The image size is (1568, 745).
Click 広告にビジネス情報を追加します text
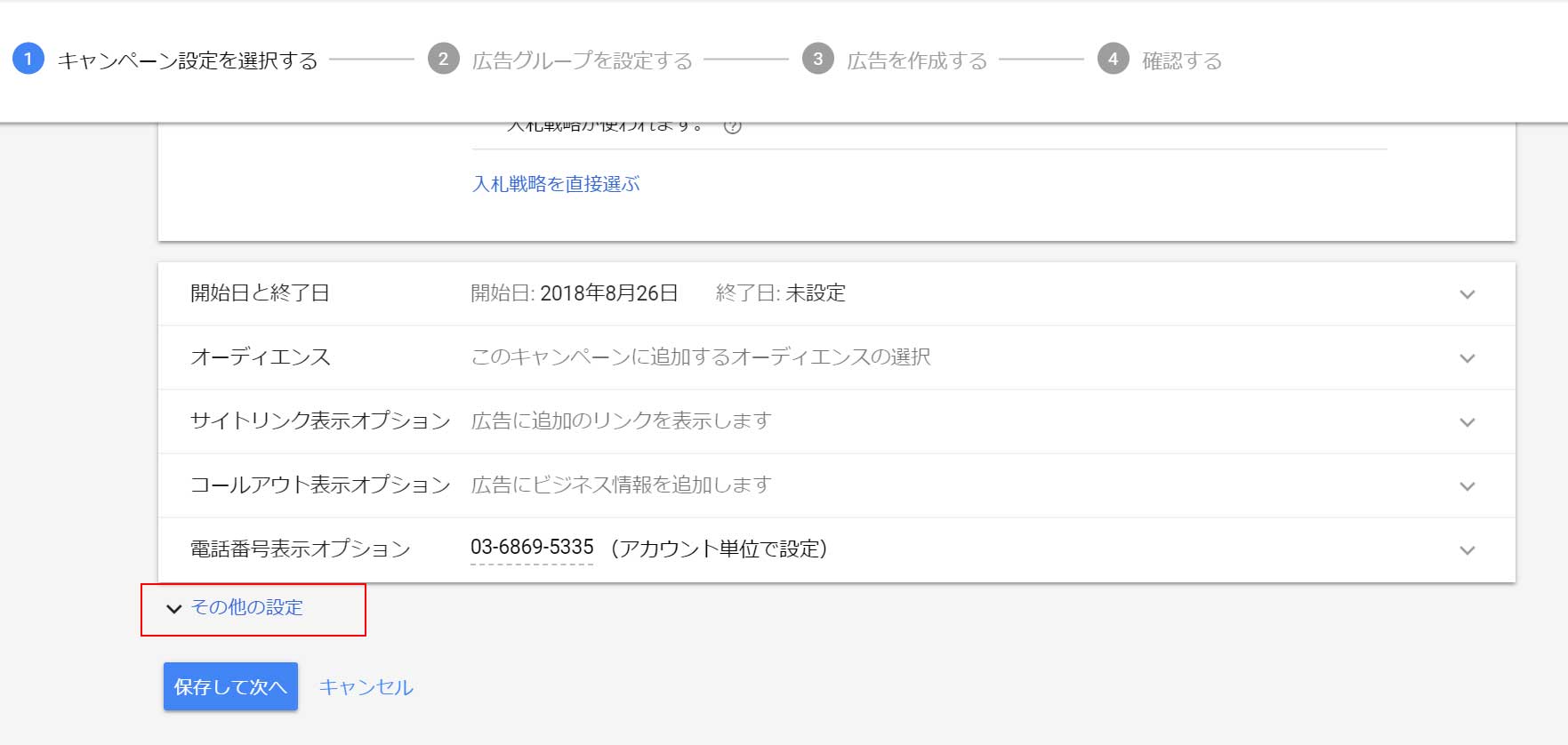pos(621,485)
